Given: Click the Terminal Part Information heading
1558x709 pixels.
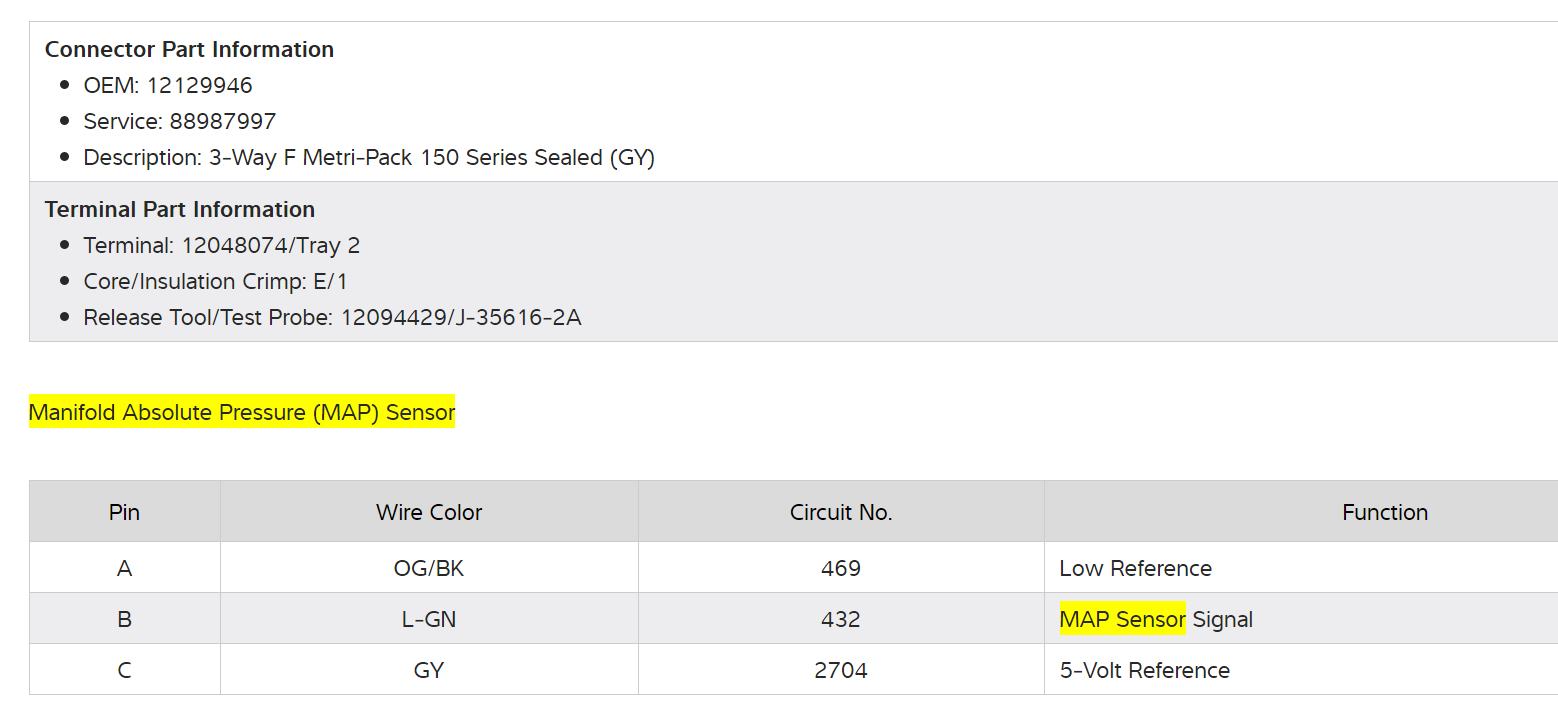Looking at the screenshot, I should tap(180, 210).
